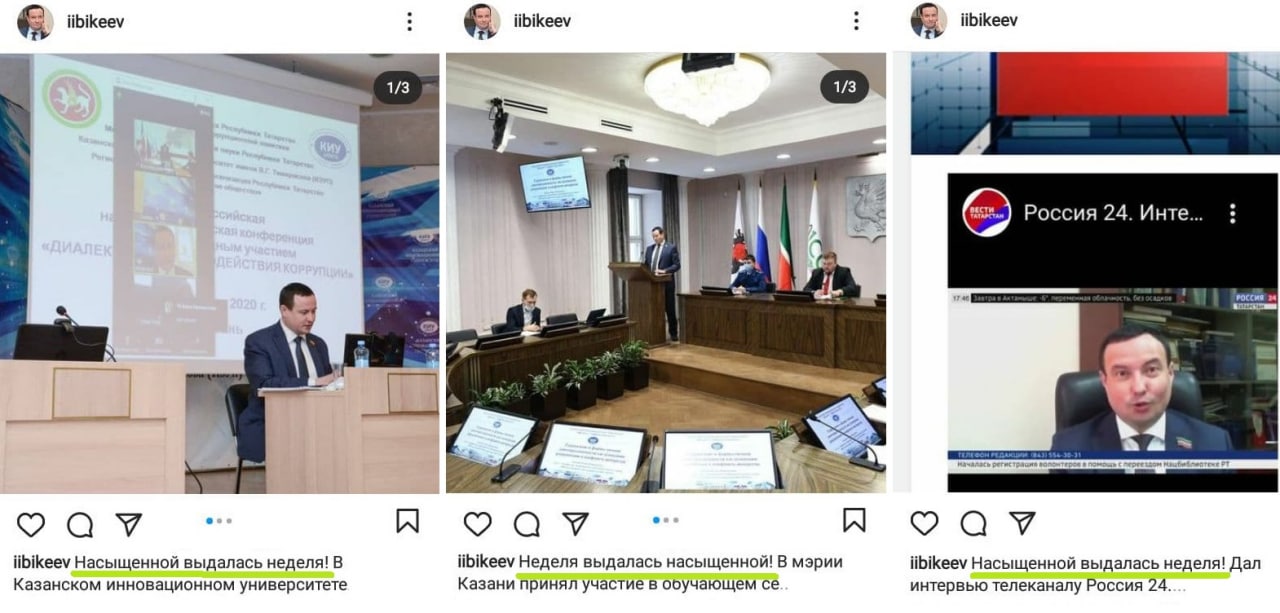Open three-dot menu in Россия 24 video

[1233, 213]
